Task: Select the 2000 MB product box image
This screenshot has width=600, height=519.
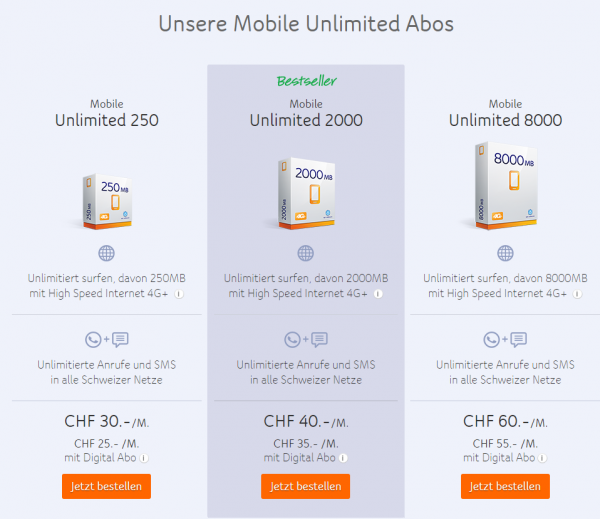Action: coord(307,193)
